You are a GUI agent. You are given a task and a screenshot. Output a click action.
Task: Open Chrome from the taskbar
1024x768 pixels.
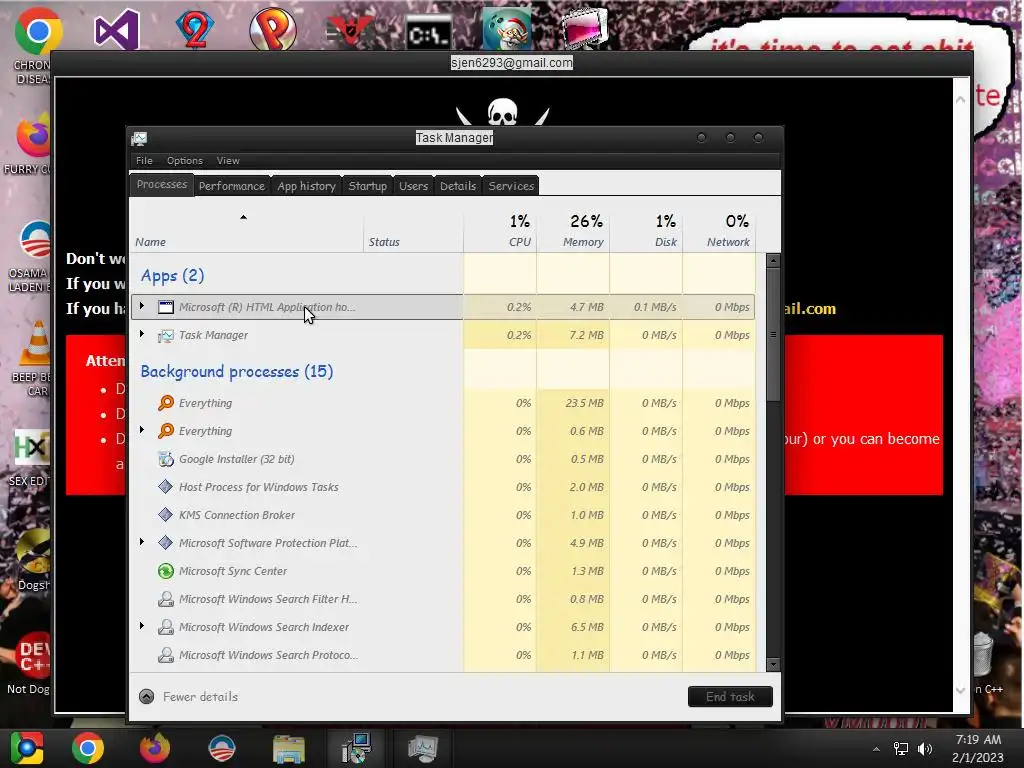(x=88, y=748)
